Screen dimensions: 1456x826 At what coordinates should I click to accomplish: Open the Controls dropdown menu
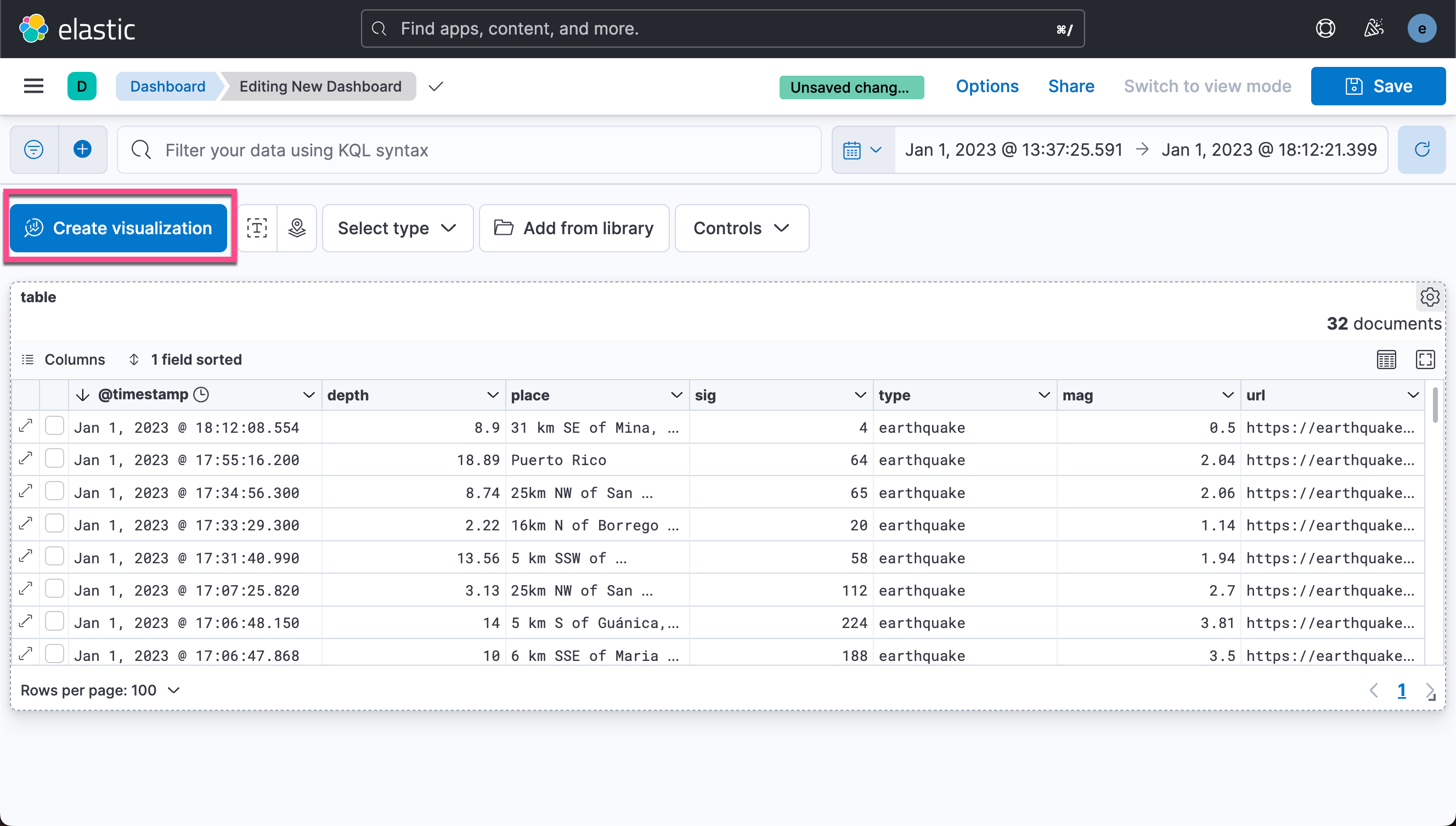click(741, 228)
